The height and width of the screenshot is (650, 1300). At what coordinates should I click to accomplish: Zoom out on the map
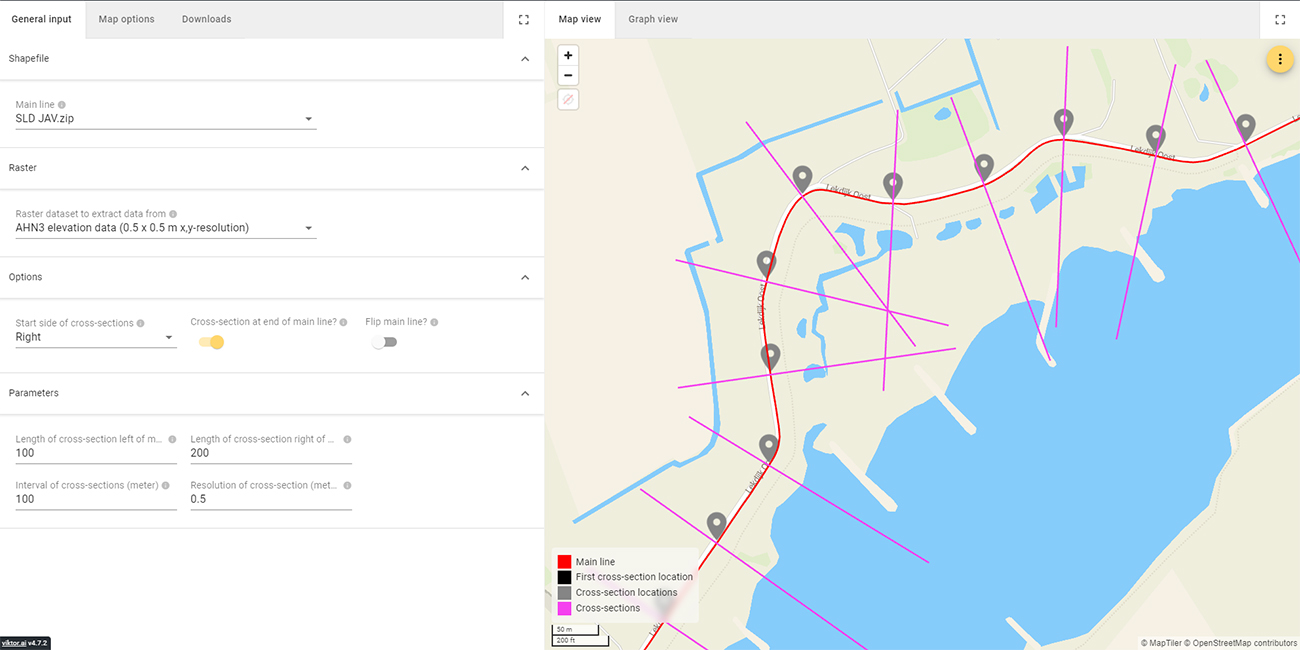click(568, 76)
